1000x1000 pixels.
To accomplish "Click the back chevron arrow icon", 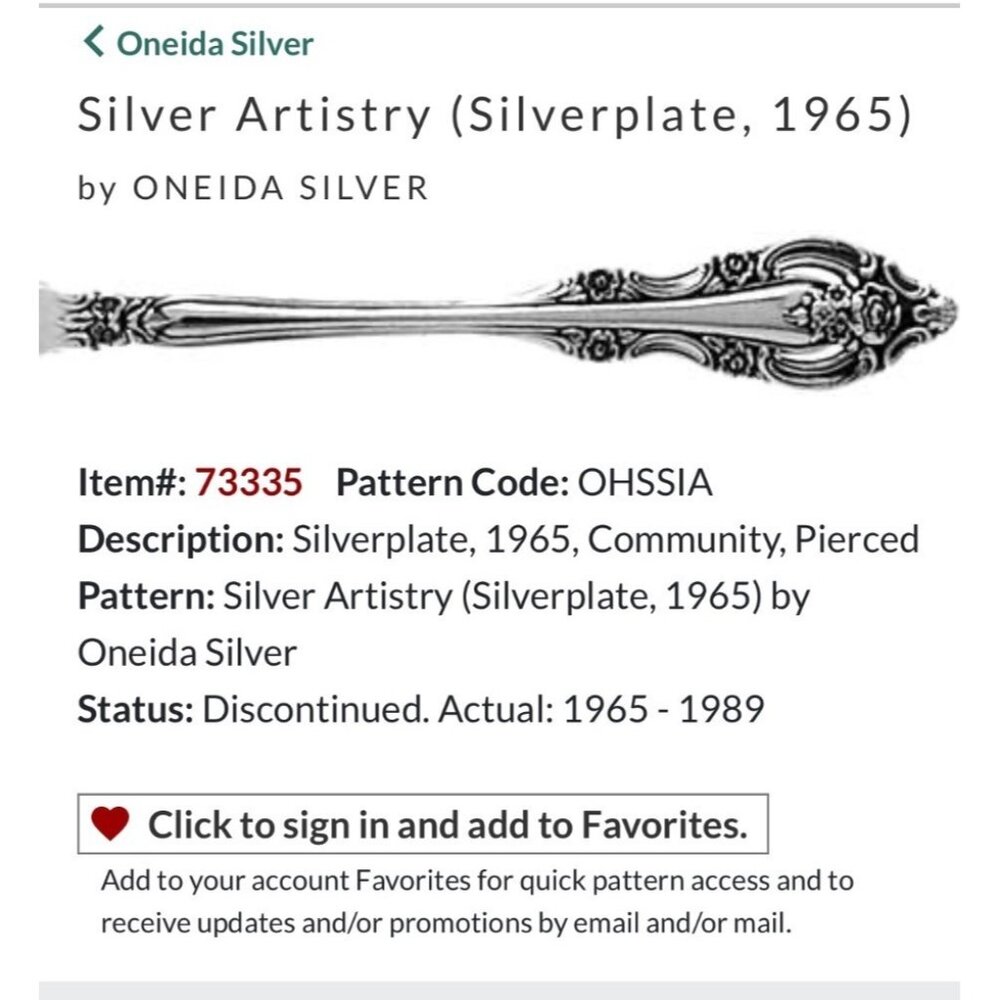I will [94, 43].
